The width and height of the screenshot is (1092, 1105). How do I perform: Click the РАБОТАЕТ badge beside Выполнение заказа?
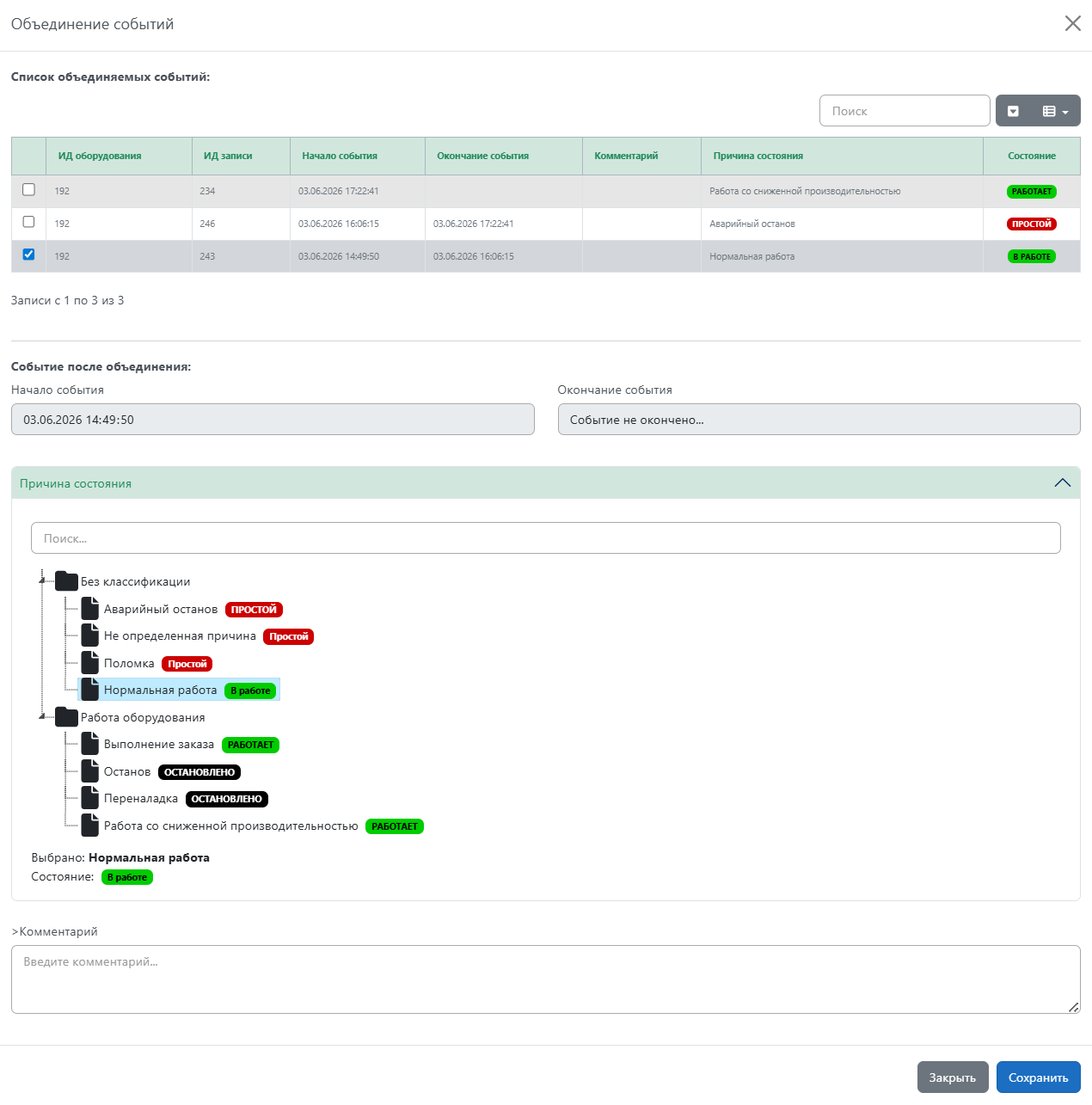[250, 745]
